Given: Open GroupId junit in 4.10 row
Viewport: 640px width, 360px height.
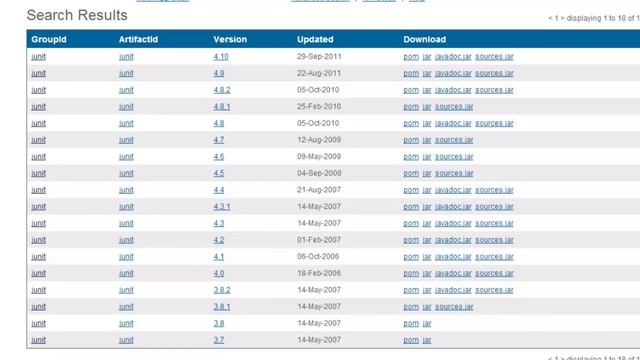Looking at the screenshot, I should click(38, 57).
